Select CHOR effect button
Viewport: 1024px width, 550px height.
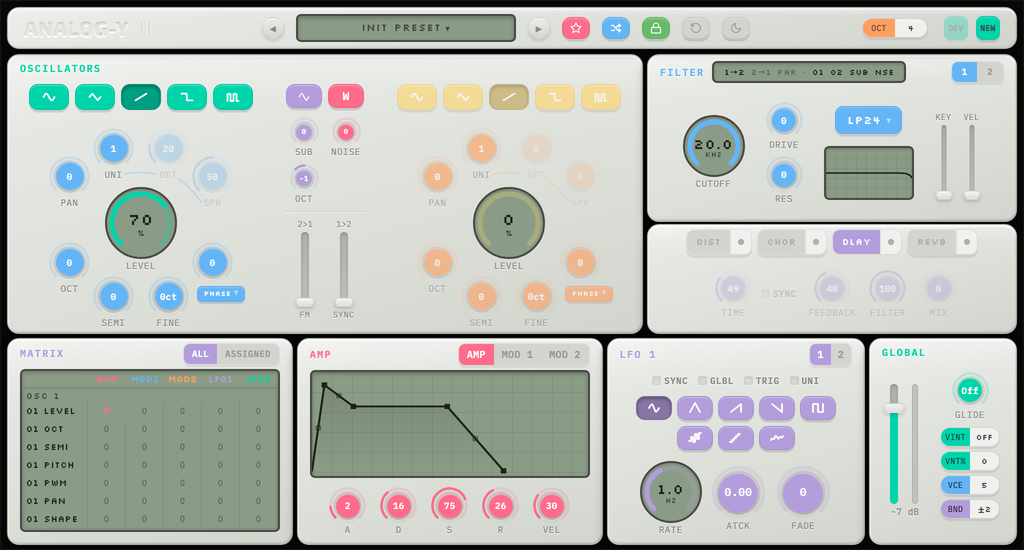click(782, 242)
